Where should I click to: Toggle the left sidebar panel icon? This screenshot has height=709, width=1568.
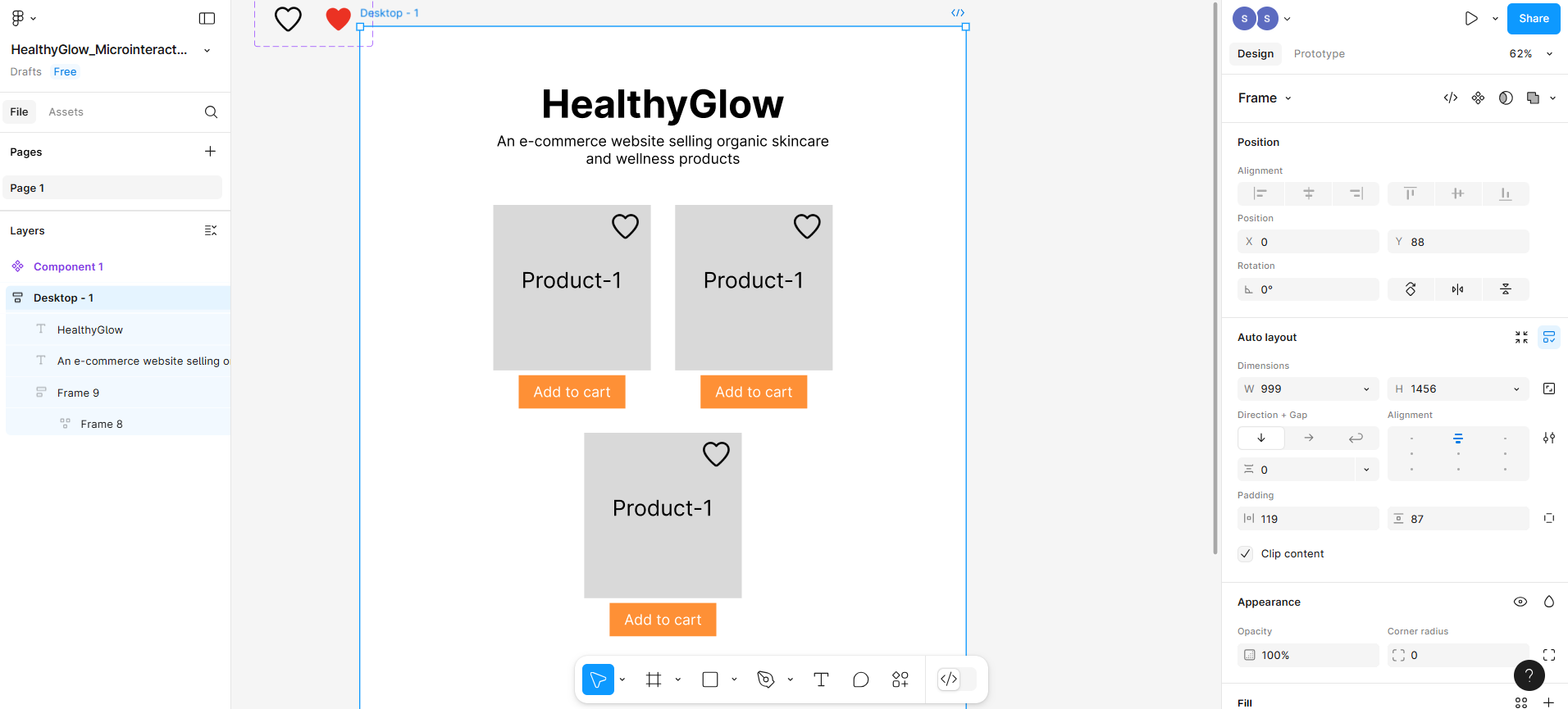tap(207, 19)
